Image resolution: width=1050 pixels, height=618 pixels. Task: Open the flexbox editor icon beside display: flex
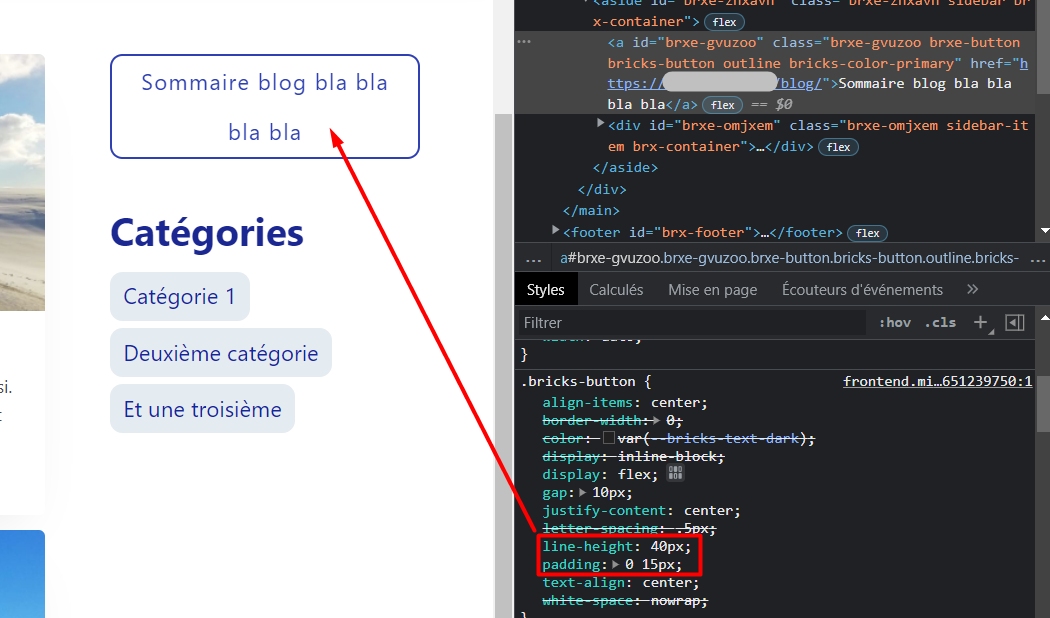[x=675, y=473]
